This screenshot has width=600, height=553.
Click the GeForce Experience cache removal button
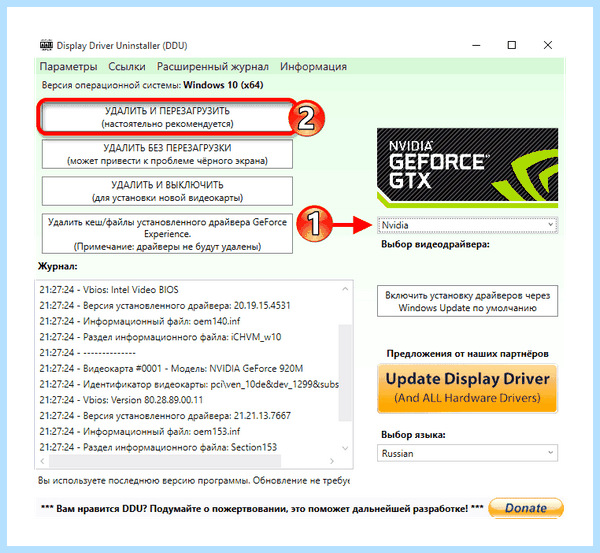coord(167,233)
